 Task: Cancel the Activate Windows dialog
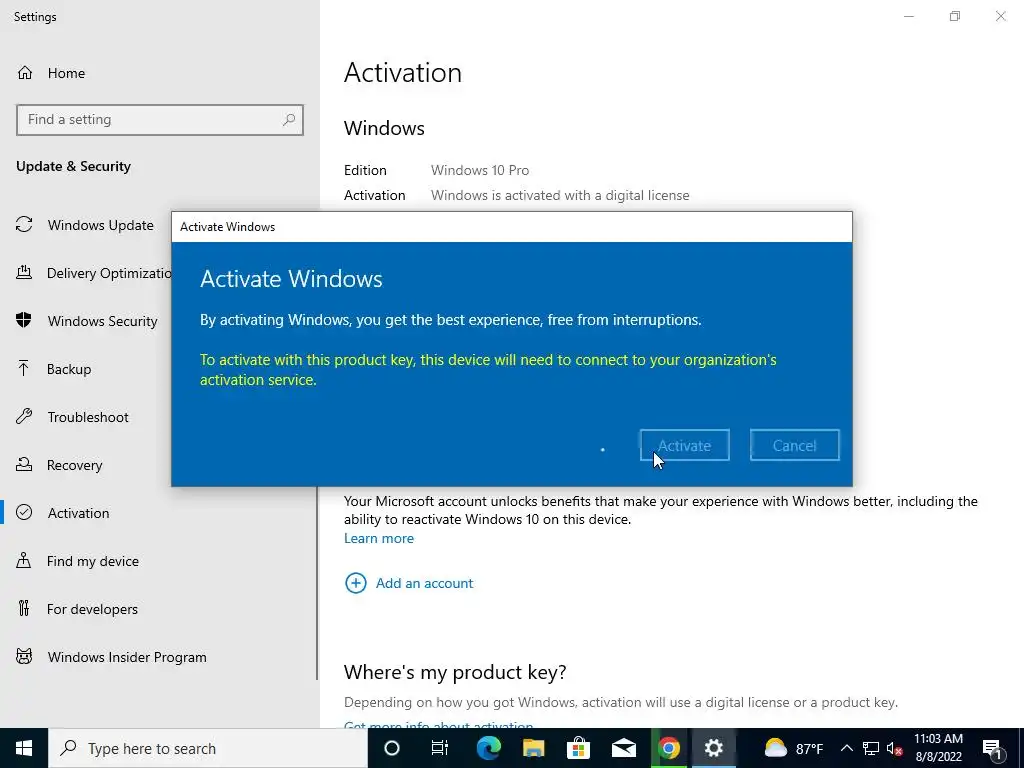(x=794, y=445)
